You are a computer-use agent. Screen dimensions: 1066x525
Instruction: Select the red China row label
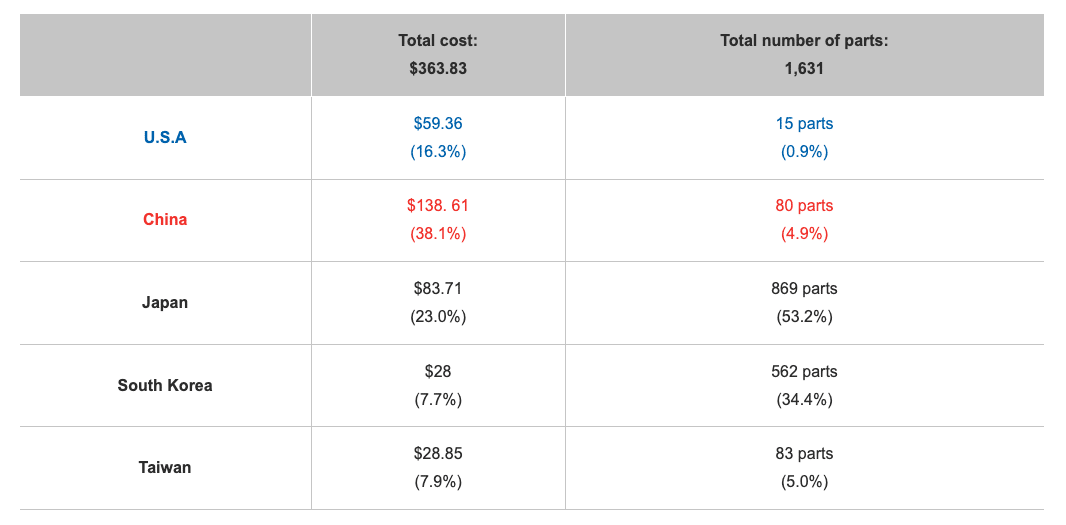coord(165,220)
